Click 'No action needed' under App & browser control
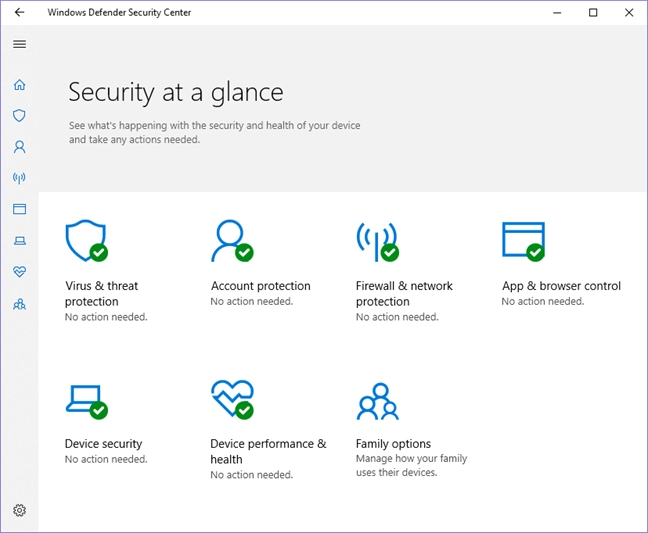The height and width of the screenshot is (533, 648). pos(543,302)
